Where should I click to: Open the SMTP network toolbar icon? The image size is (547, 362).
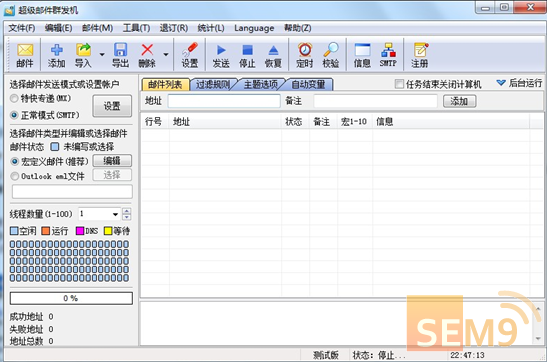pyautogui.click(x=388, y=55)
